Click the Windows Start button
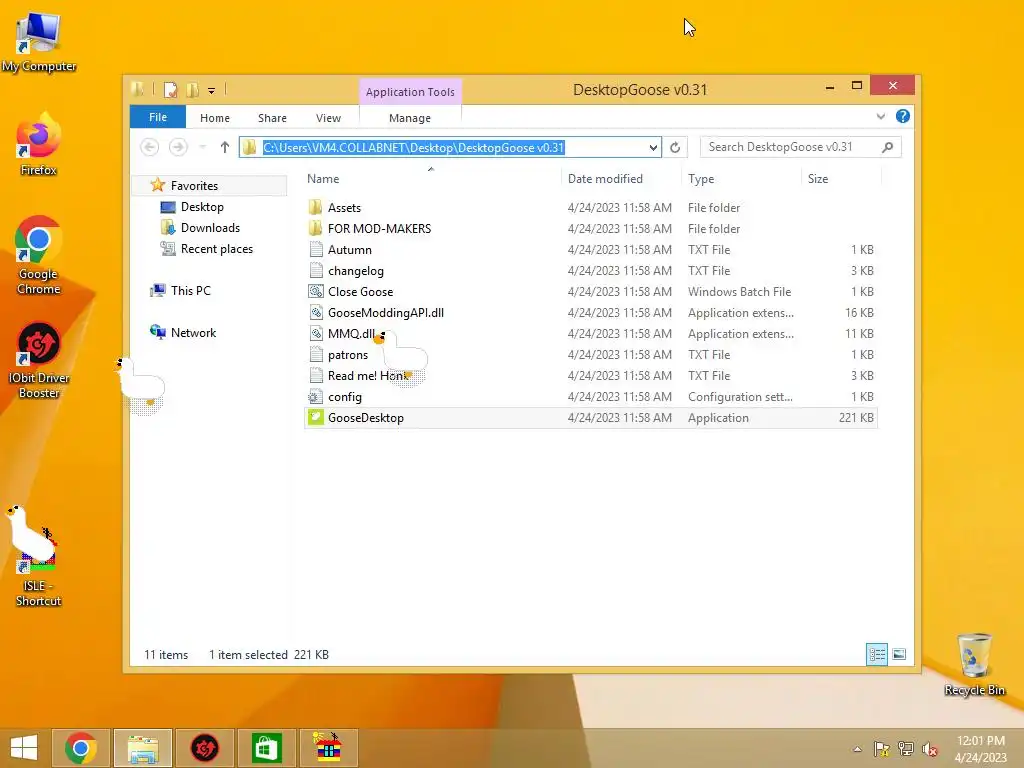This screenshot has width=1024, height=768. coord(24,748)
